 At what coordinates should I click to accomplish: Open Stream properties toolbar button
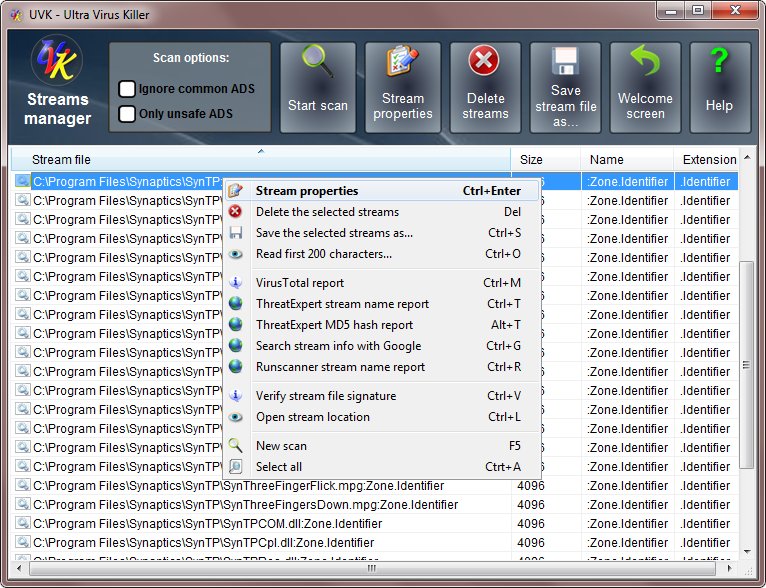point(403,87)
